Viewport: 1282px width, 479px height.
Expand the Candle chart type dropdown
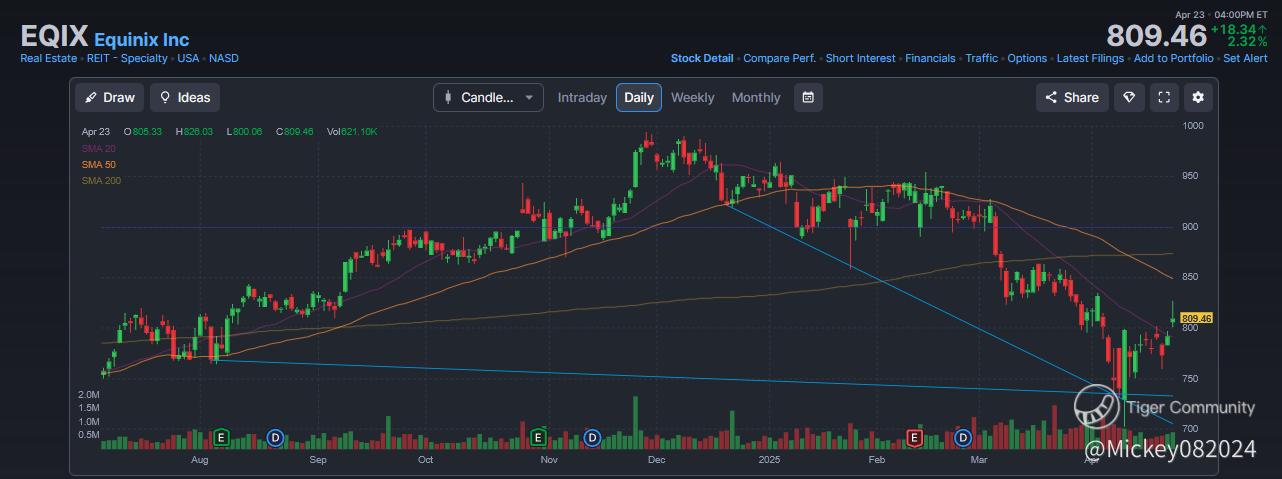488,97
